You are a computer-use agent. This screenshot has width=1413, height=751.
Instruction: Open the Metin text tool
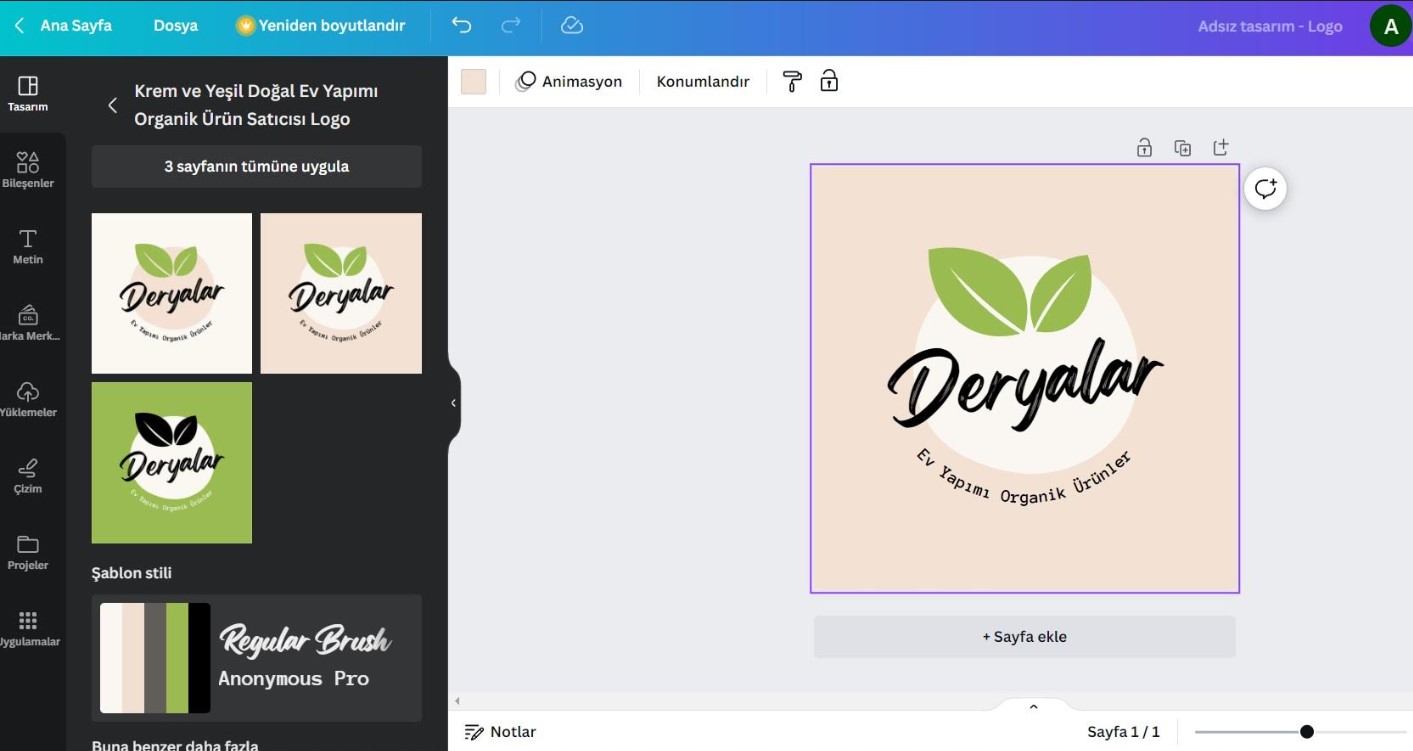click(x=28, y=246)
